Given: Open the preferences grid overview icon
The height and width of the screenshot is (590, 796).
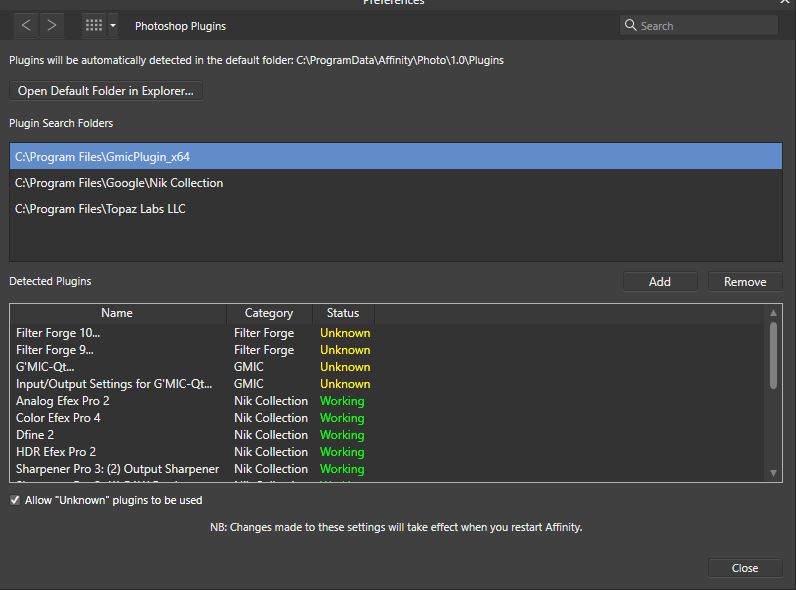Looking at the screenshot, I should point(93,25).
